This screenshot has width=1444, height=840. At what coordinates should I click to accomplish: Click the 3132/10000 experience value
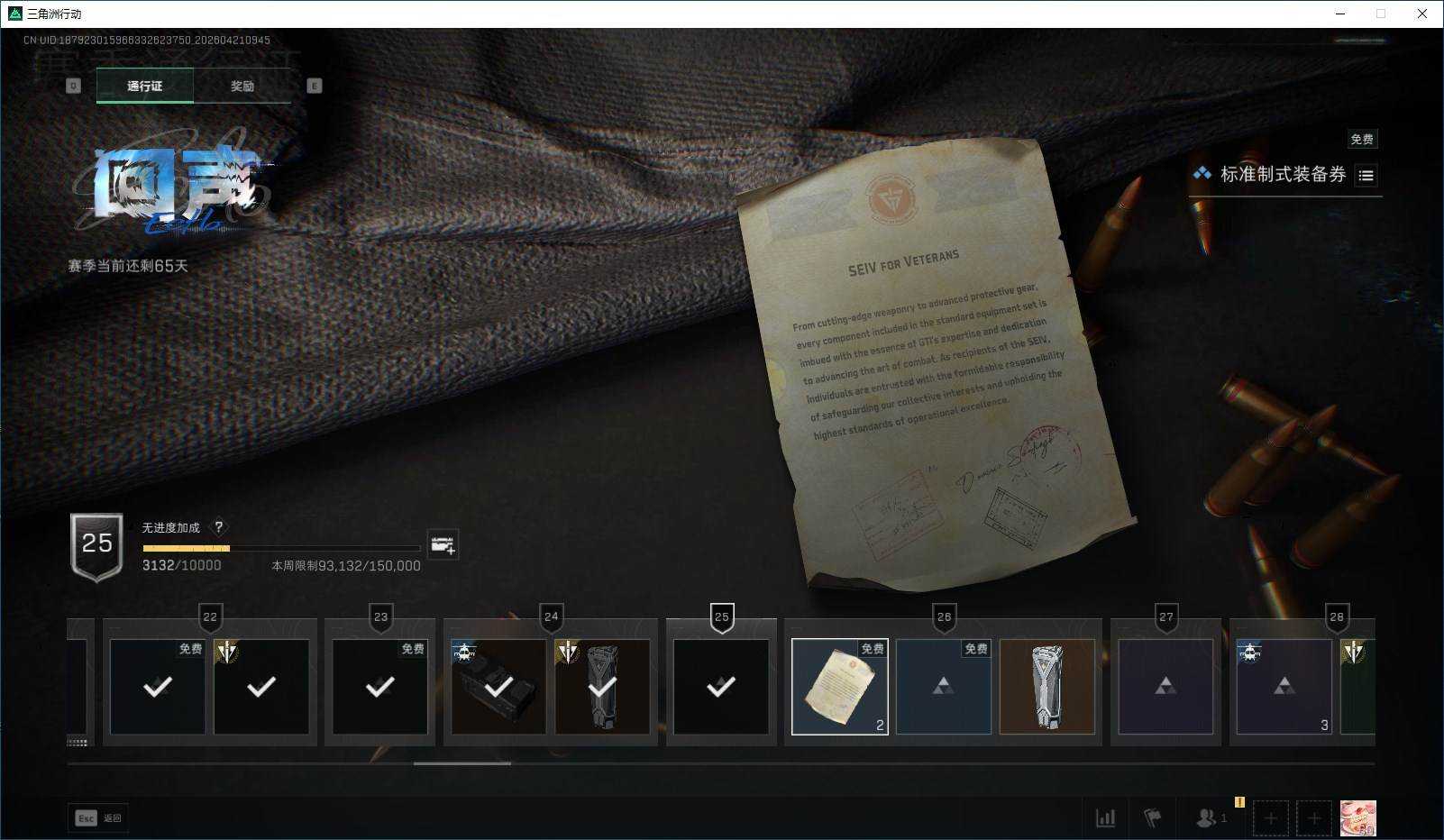(181, 566)
